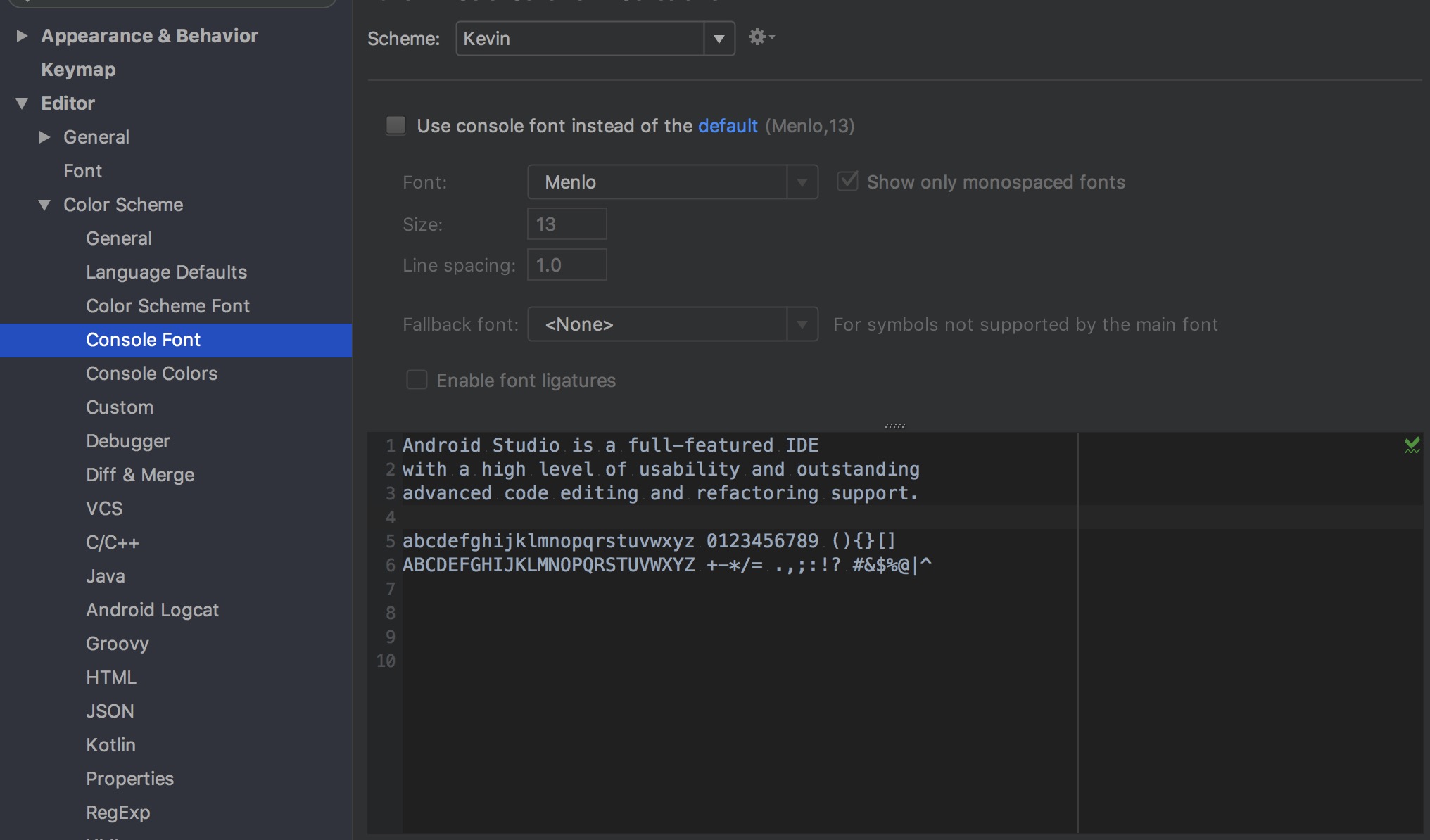Open the Fallback font dropdown
The width and height of the screenshot is (1430, 840).
(802, 324)
